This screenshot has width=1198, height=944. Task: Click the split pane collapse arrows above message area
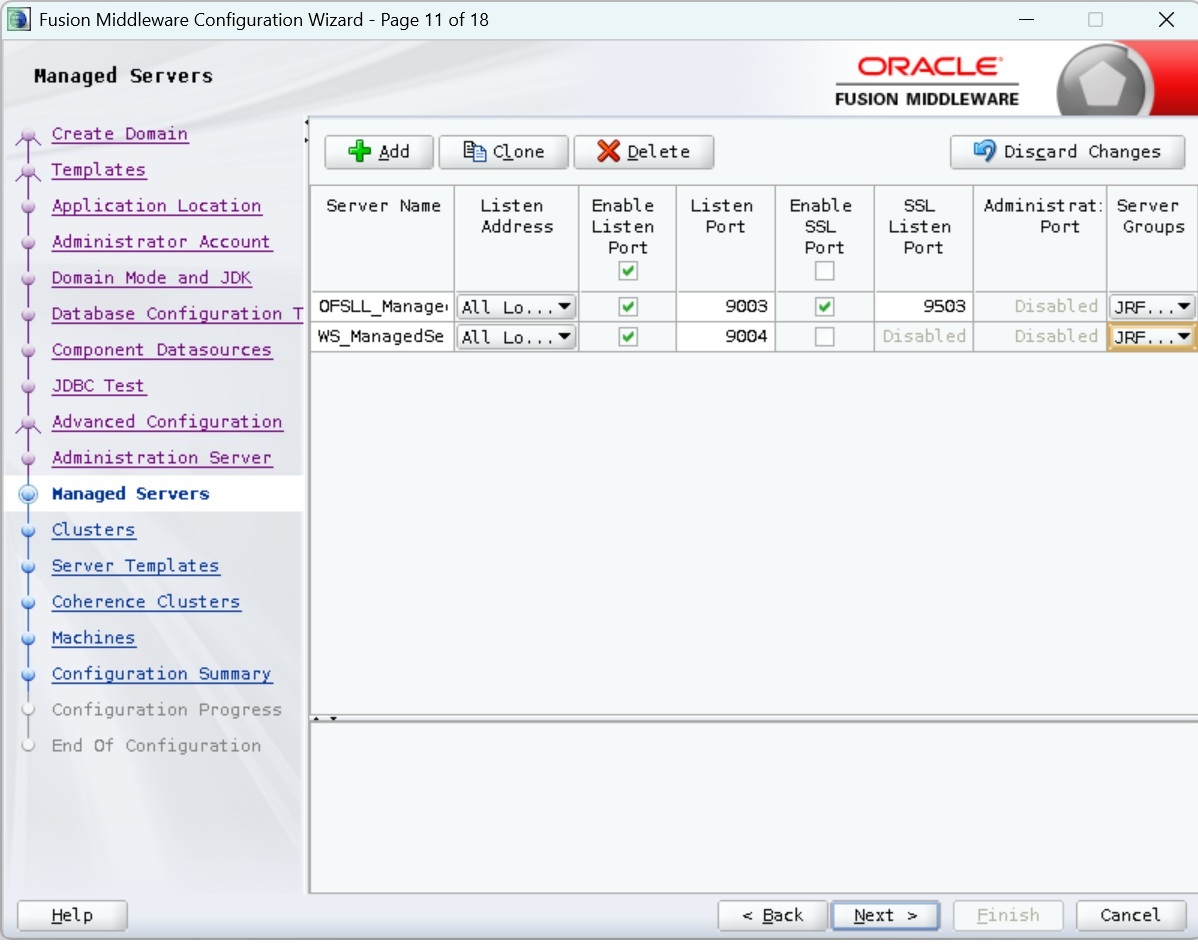click(325, 719)
